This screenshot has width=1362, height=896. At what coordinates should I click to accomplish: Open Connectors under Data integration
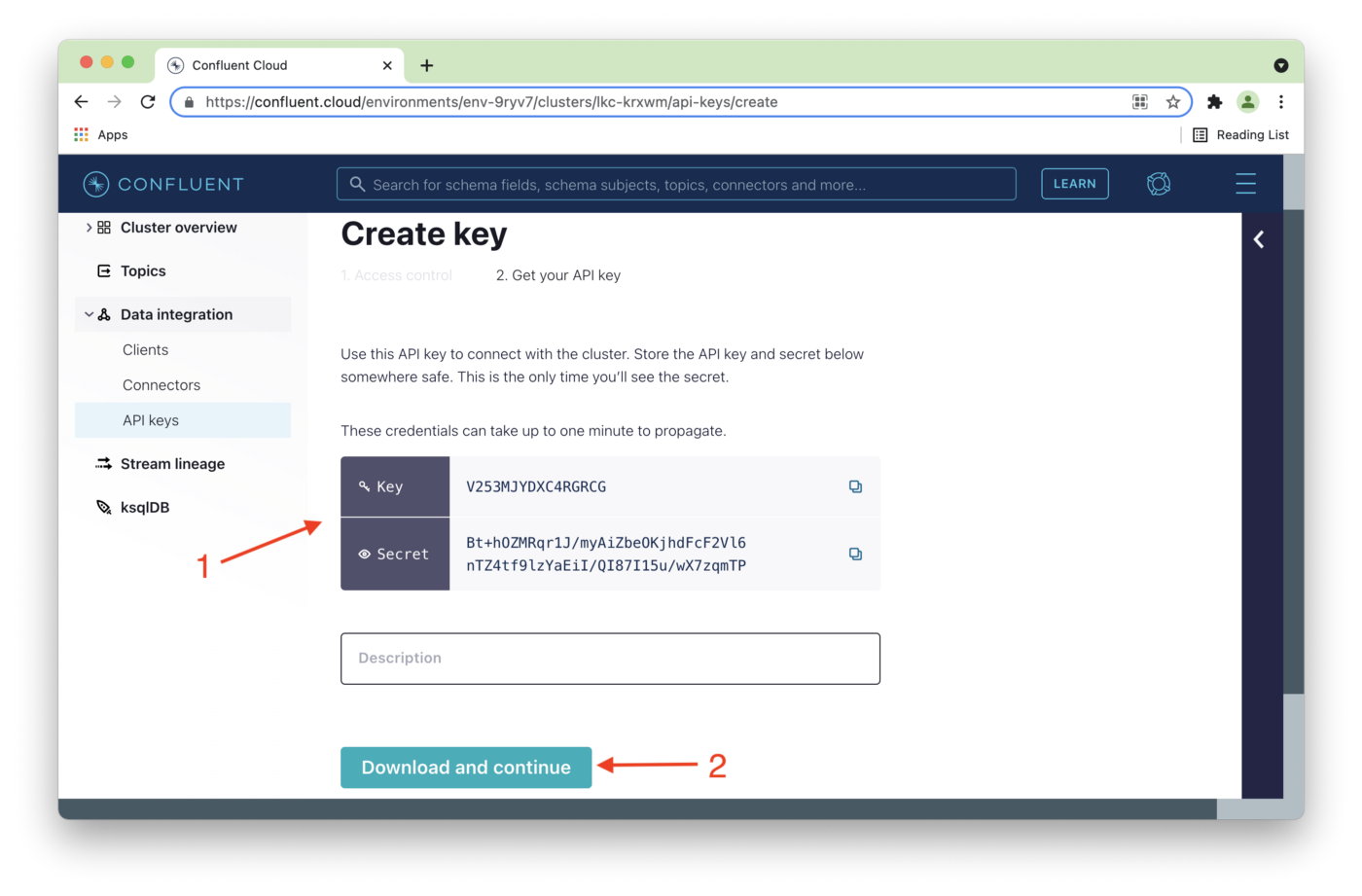161,385
